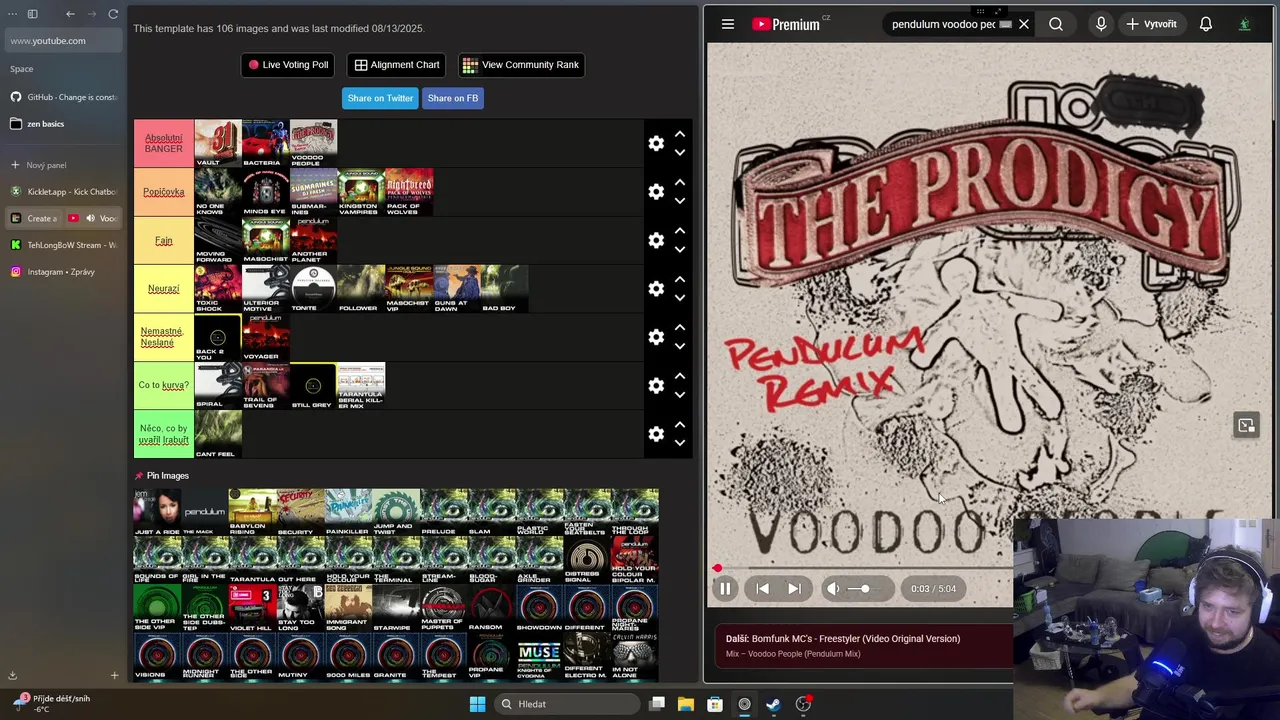Reload page in browser sidebar
Screen dimensions: 1280x720
pos(113,14)
